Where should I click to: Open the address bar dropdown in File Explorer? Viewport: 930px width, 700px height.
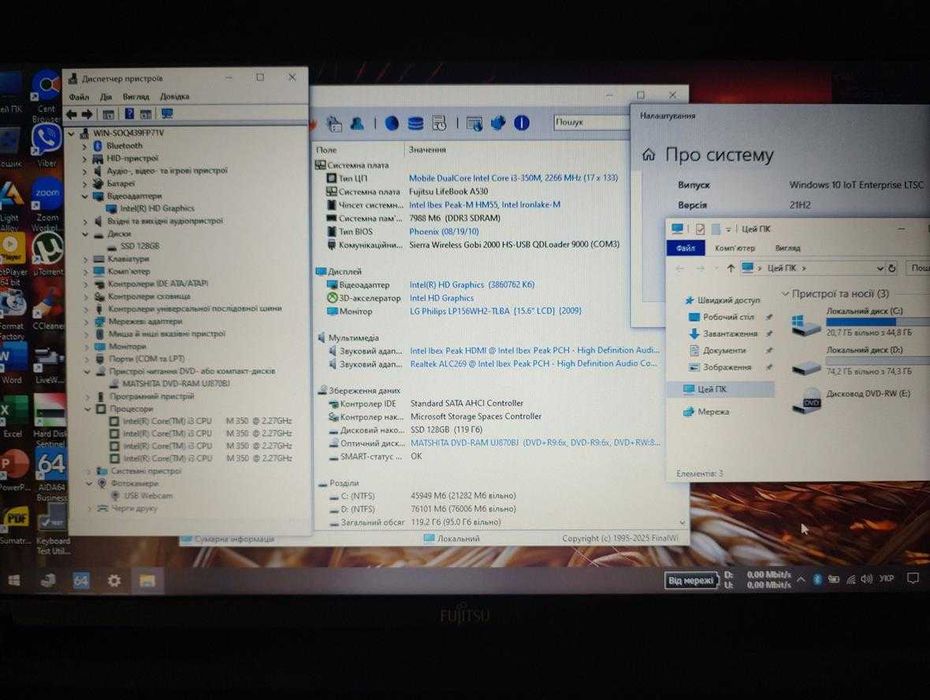tap(880, 269)
